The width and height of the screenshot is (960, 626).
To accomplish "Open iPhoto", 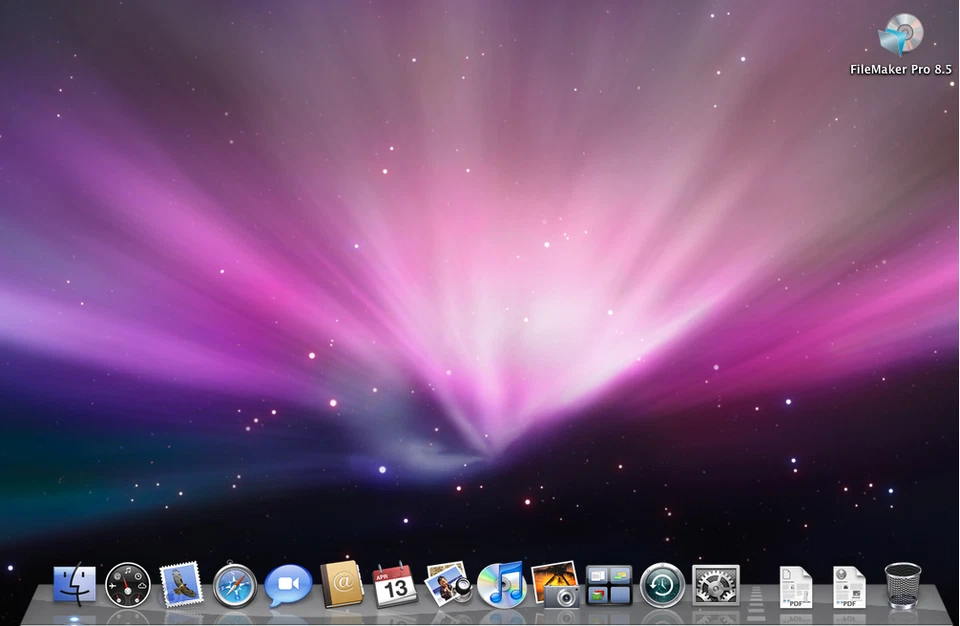I will (450, 585).
